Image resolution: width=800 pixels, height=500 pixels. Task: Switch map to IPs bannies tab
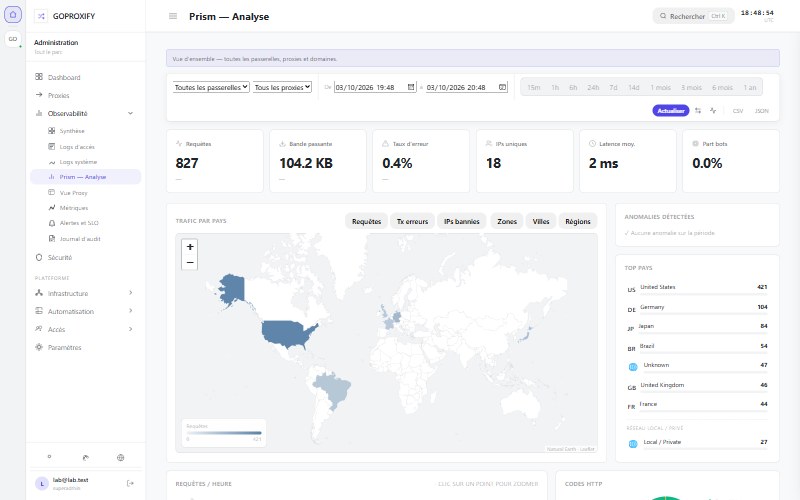[462, 221]
